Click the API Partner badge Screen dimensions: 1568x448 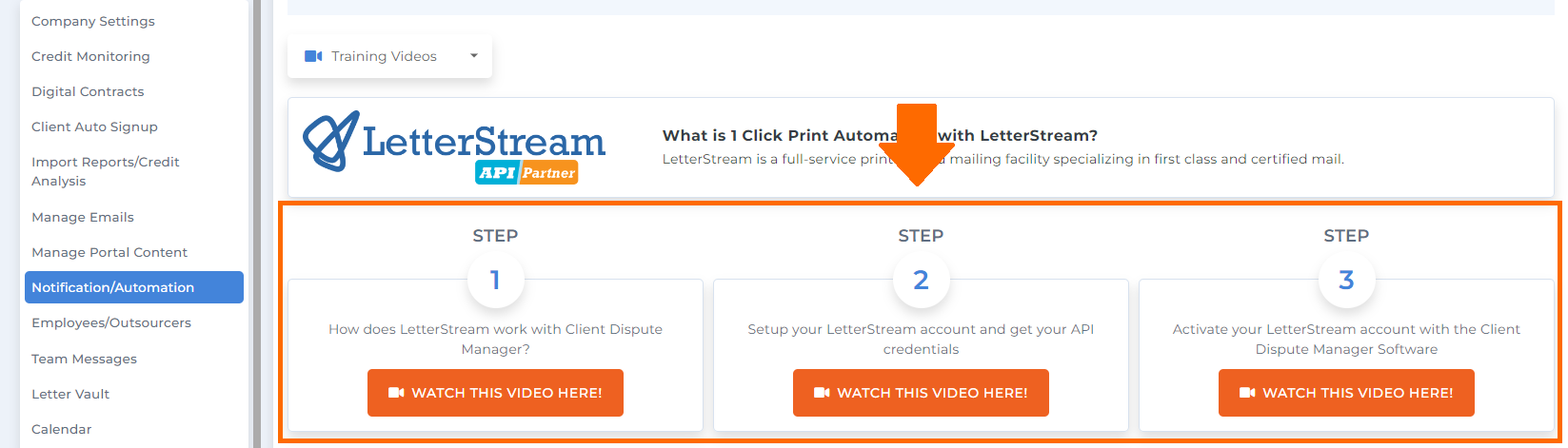tap(526, 172)
